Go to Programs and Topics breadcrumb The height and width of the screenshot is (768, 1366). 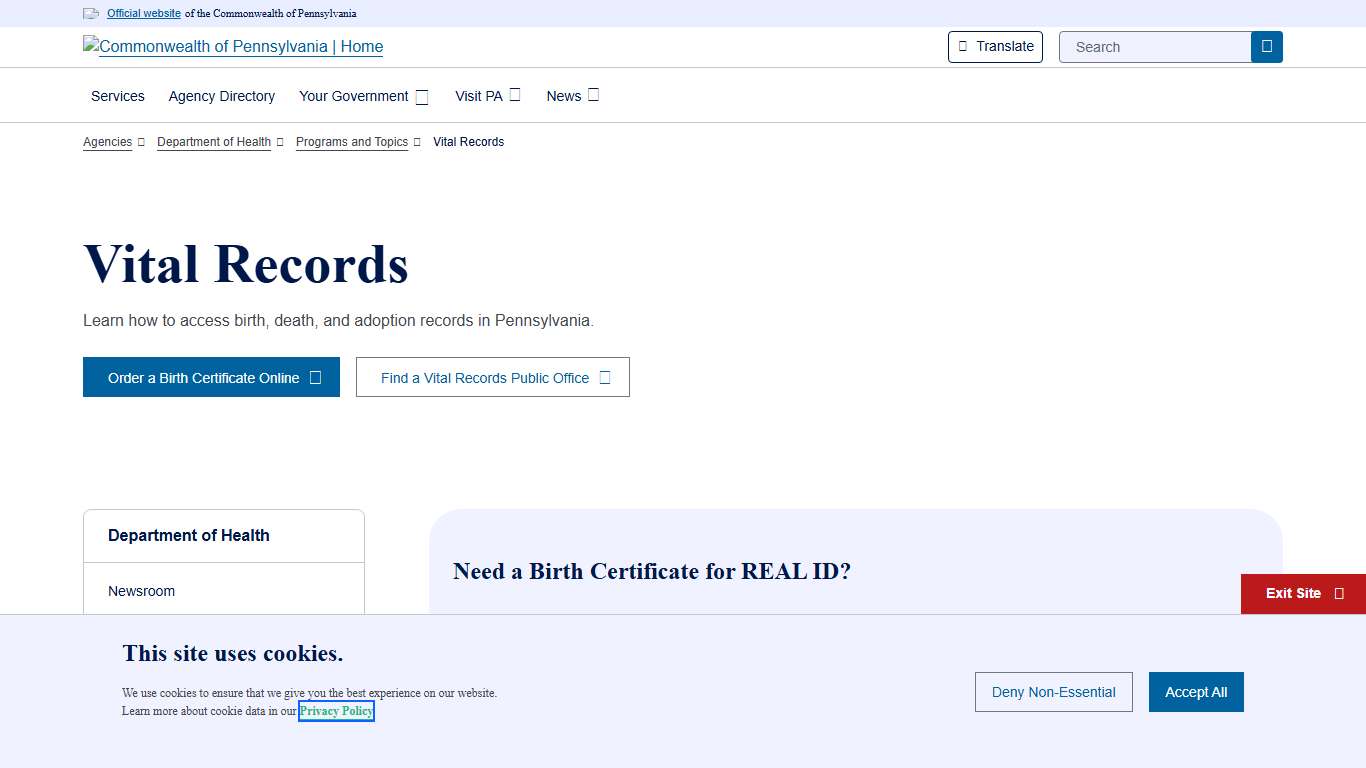[x=352, y=142]
